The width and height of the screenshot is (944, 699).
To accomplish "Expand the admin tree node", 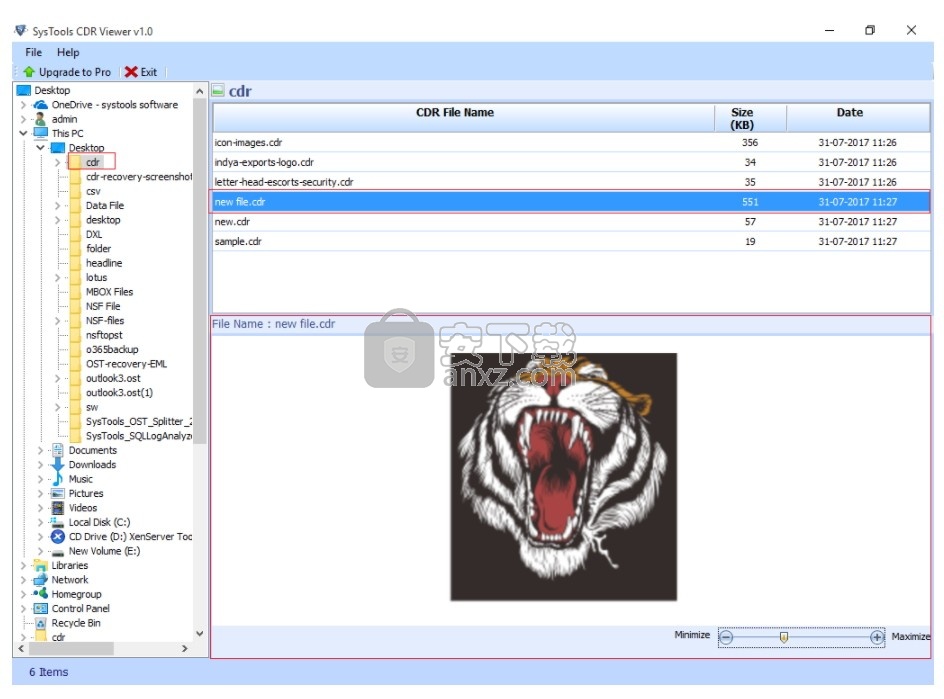I will tap(23, 119).
